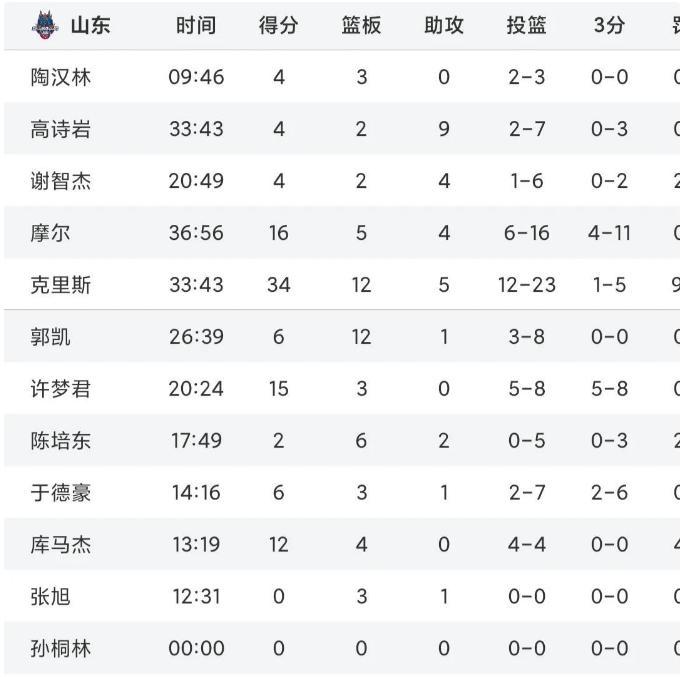The height and width of the screenshot is (677, 695).
Task: Open player 陶汉林's row
Action: (x=342, y=77)
